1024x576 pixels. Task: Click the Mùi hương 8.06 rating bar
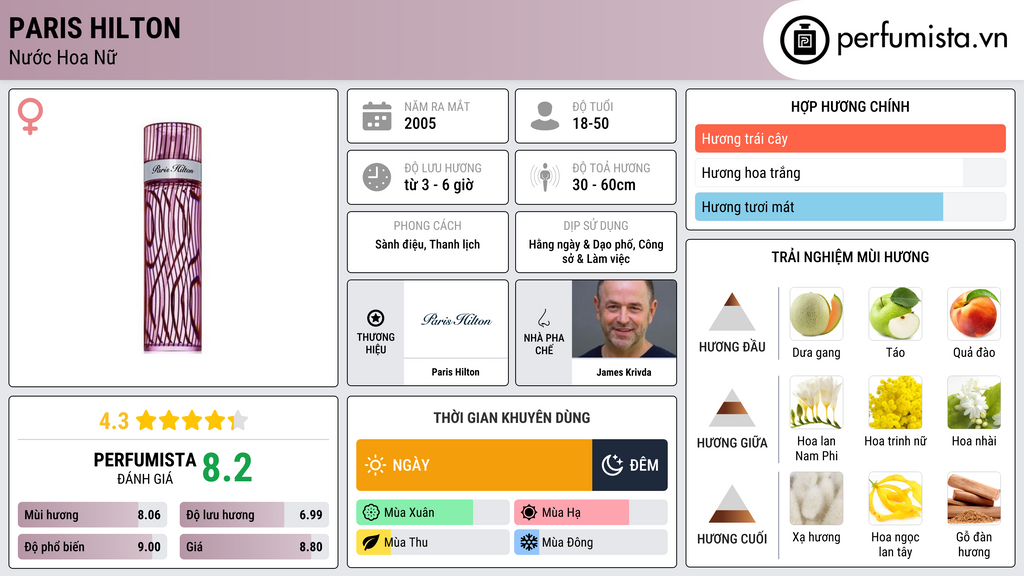[93, 515]
